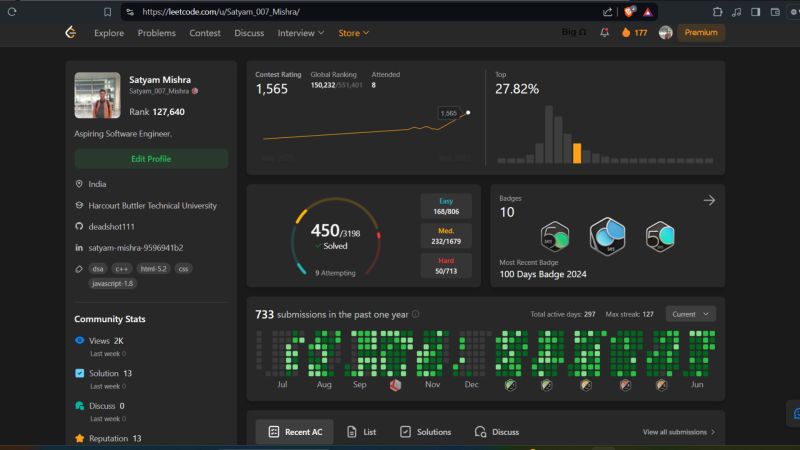The width and height of the screenshot is (800, 450).
Task: Click the Premium button
Action: click(x=701, y=33)
